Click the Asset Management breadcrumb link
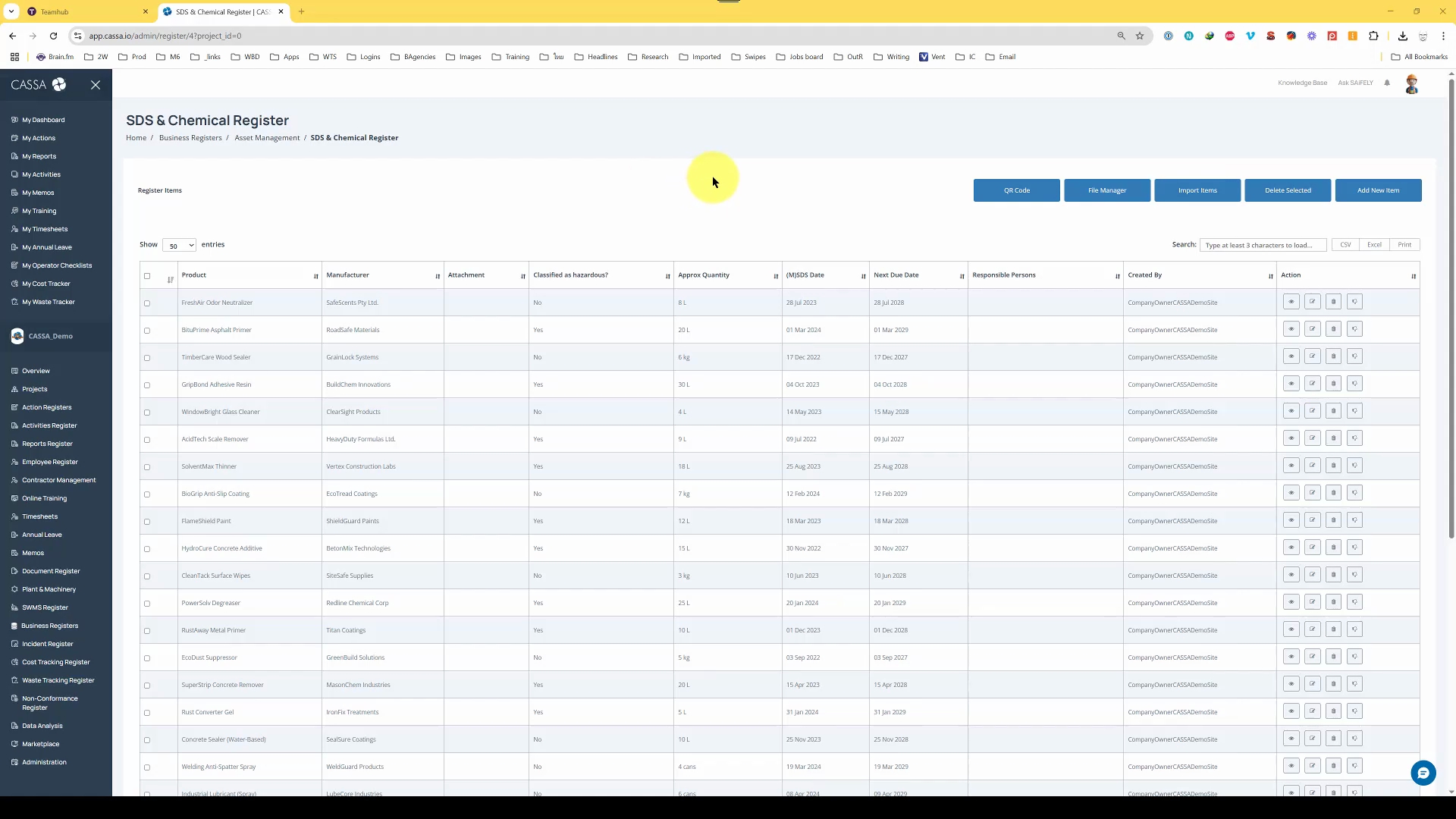This screenshot has height=819, width=1456. (x=267, y=138)
